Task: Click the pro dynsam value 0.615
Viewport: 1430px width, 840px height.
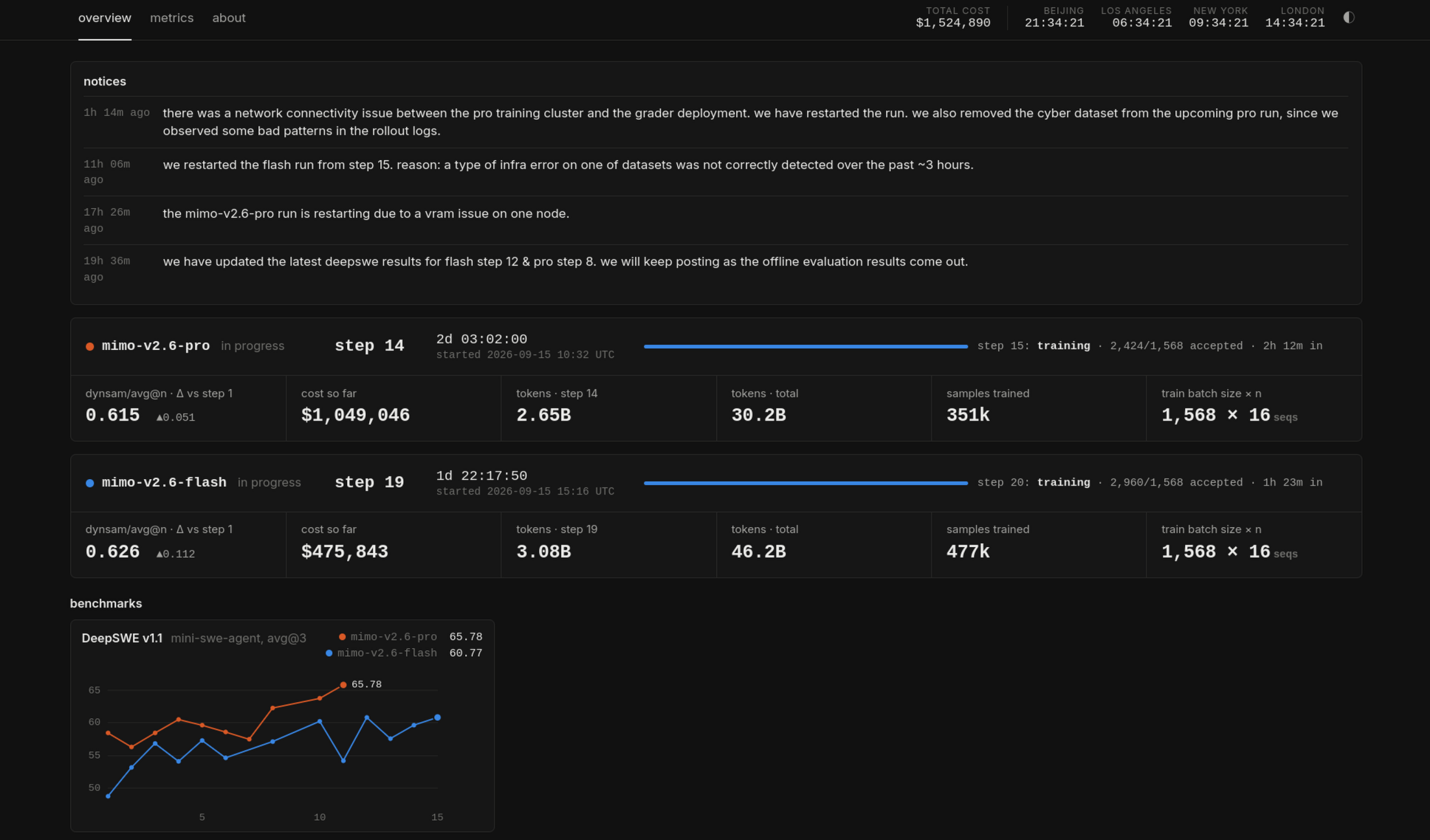Action: pos(112,415)
